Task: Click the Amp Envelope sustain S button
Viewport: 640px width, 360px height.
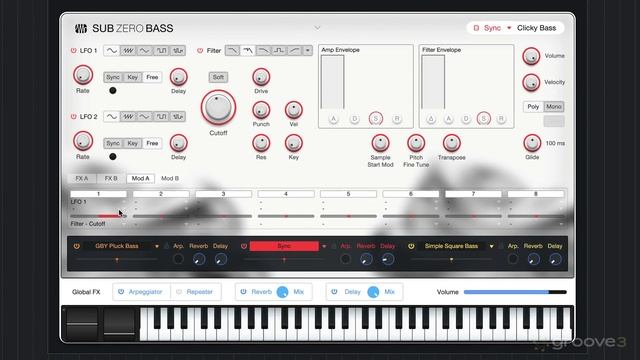Action: tap(376, 119)
